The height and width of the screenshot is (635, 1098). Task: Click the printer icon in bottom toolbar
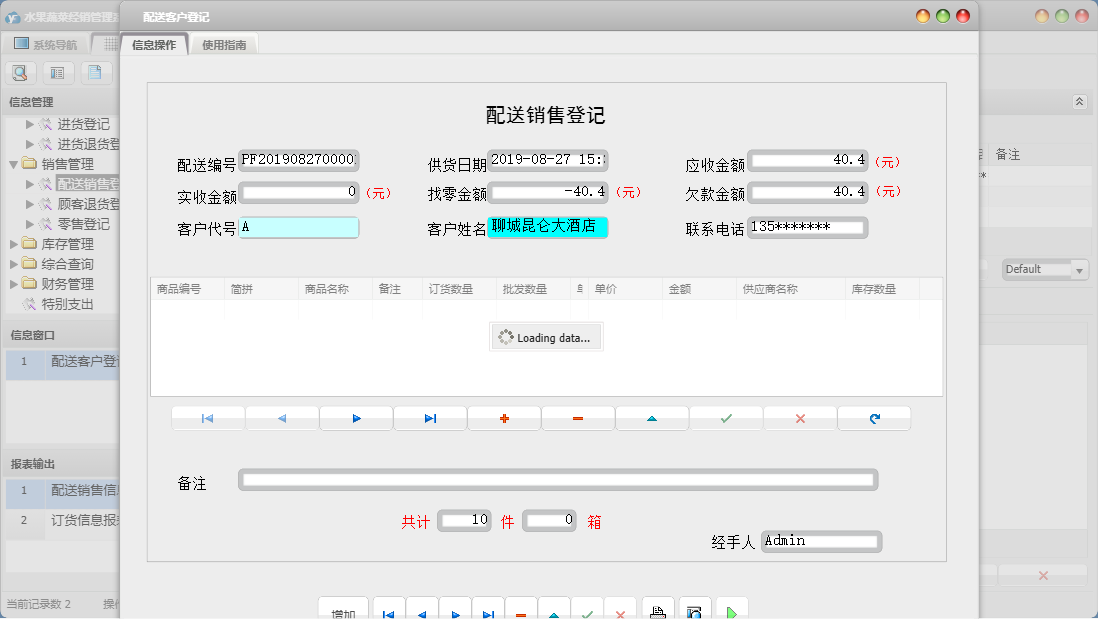657,612
